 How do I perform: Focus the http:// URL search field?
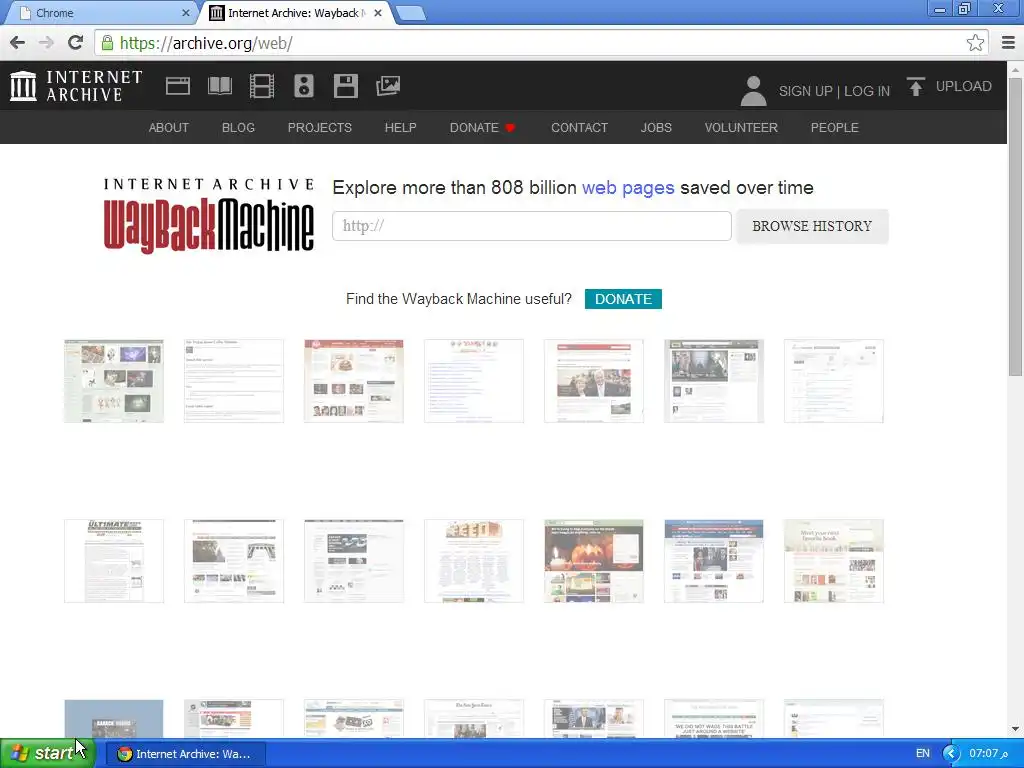pos(532,226)
